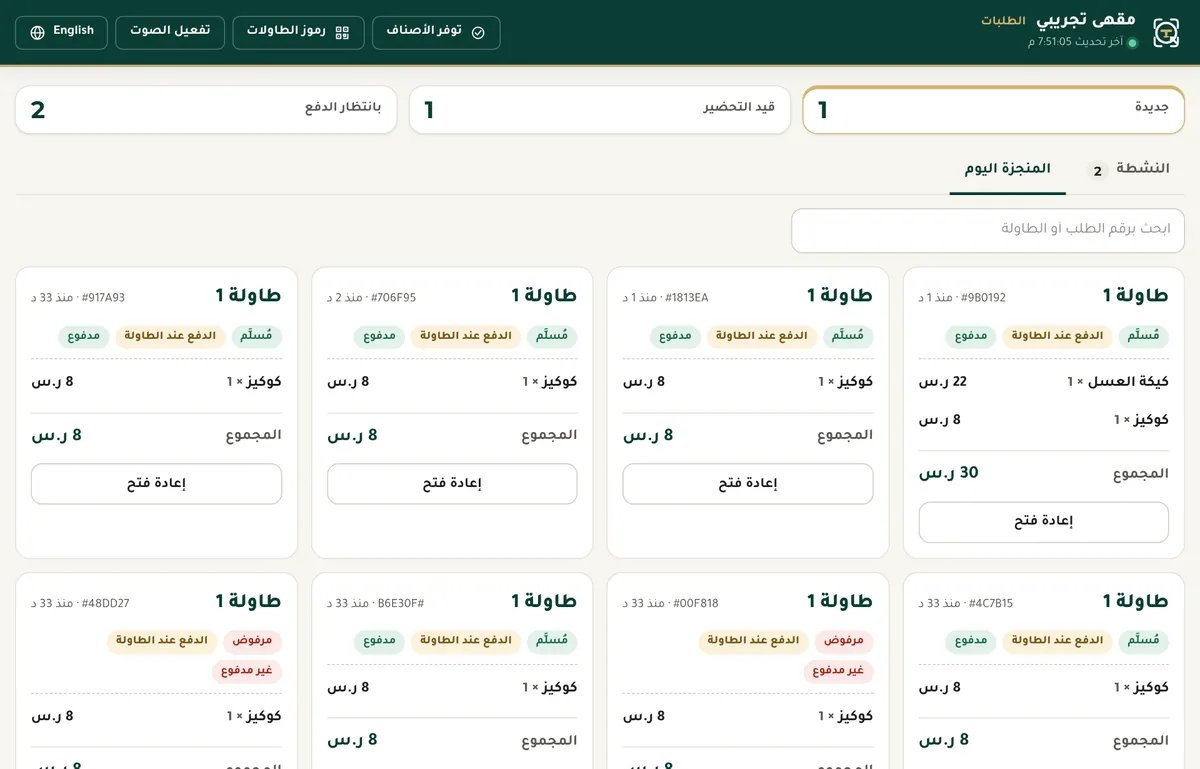This screenshot has height=769, width=1200.
Task: Select the بانتظار الدفع stat card
Action: pos(206,110)
